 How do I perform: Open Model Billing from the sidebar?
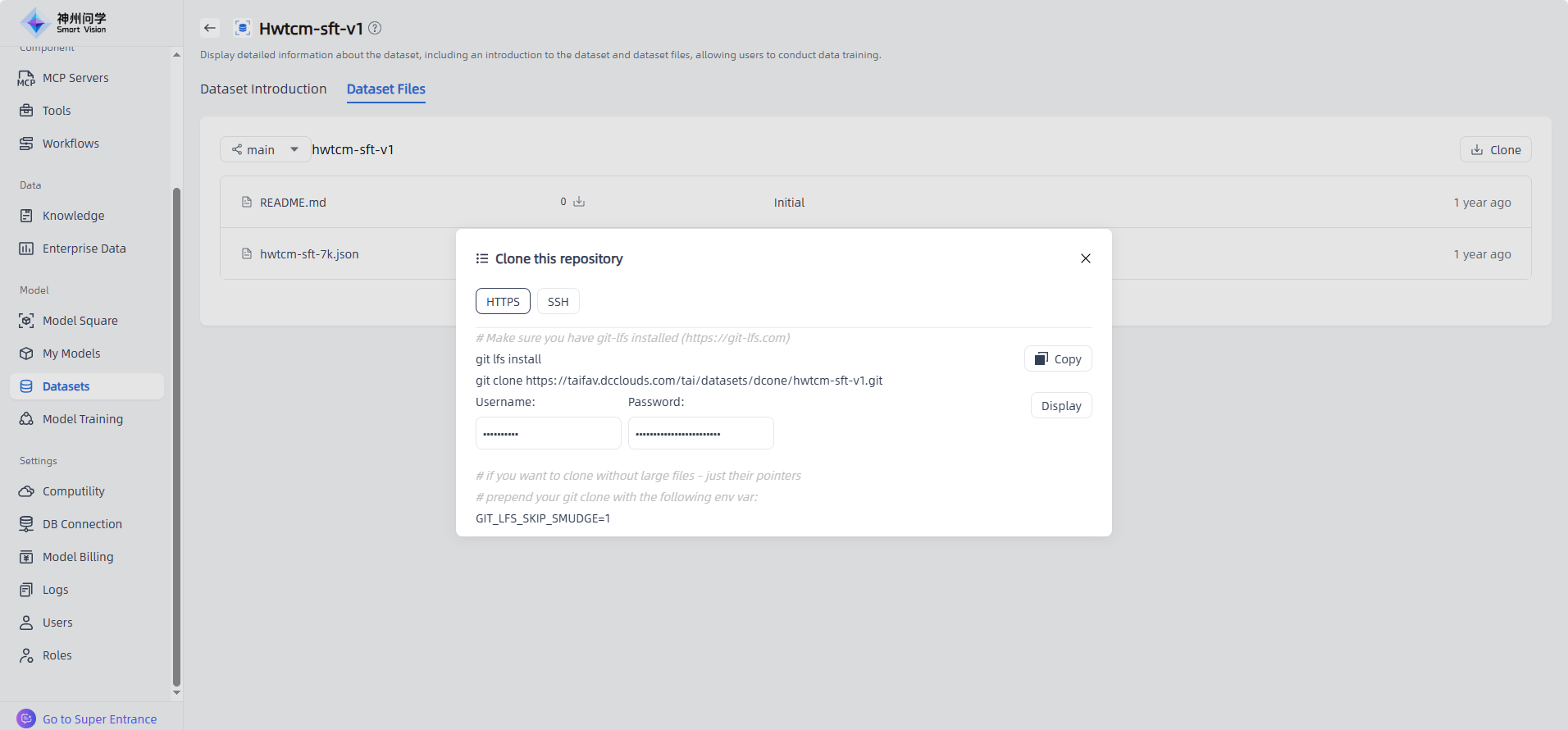pyautogui.click(x=78, y=557)
